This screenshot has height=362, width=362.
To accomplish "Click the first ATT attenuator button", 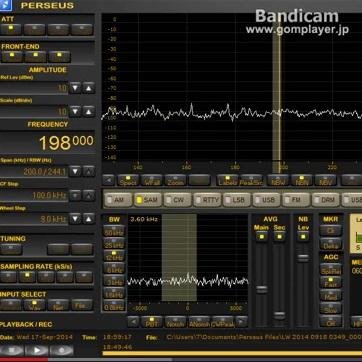I will point(10,29).
